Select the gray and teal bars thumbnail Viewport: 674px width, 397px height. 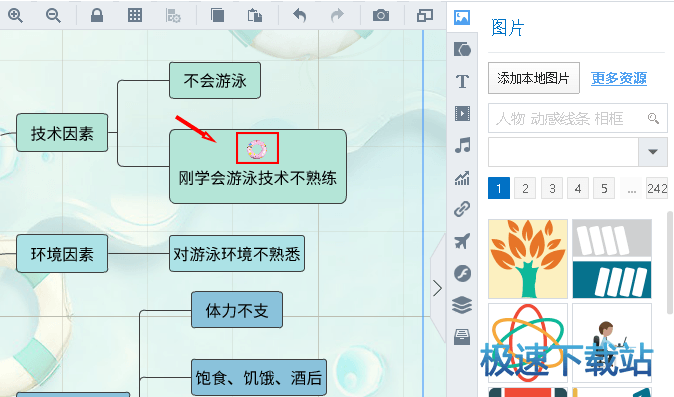(612, 259)
